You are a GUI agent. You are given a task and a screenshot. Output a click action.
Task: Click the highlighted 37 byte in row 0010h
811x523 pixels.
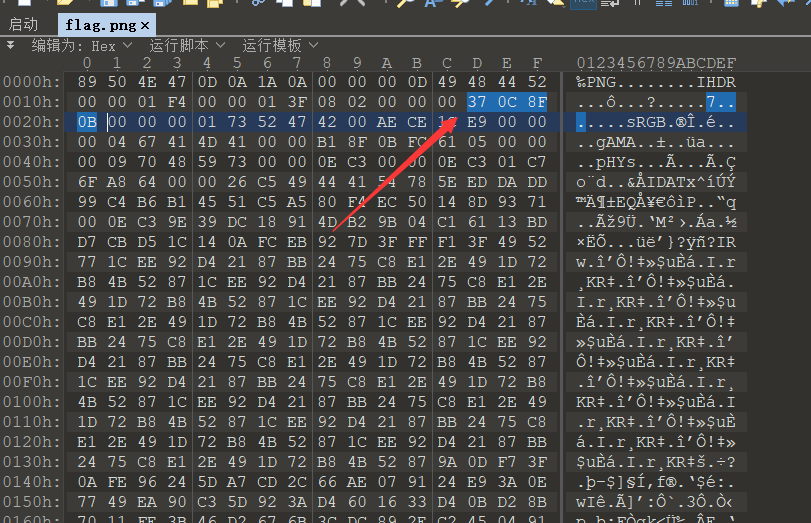[x=476, y=102]
